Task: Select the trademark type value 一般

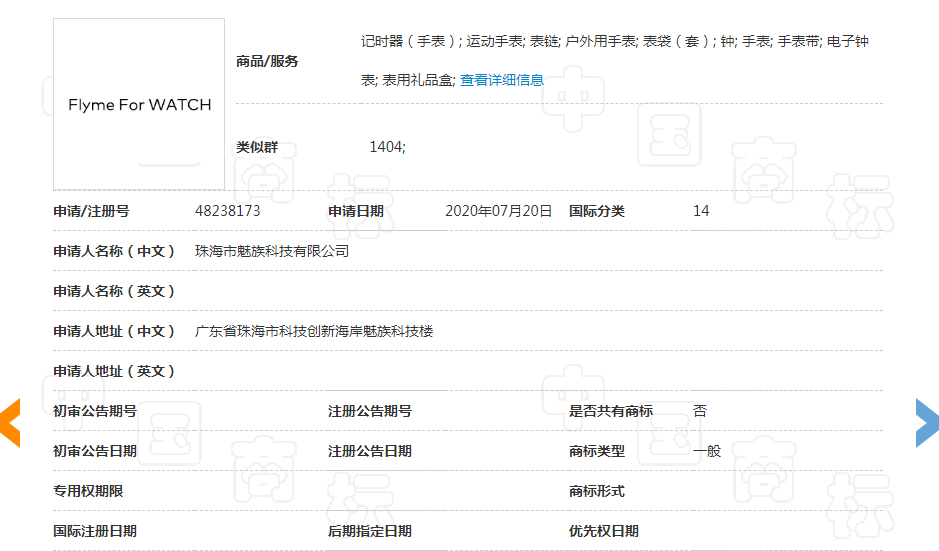Action: [x=707, y=451]
